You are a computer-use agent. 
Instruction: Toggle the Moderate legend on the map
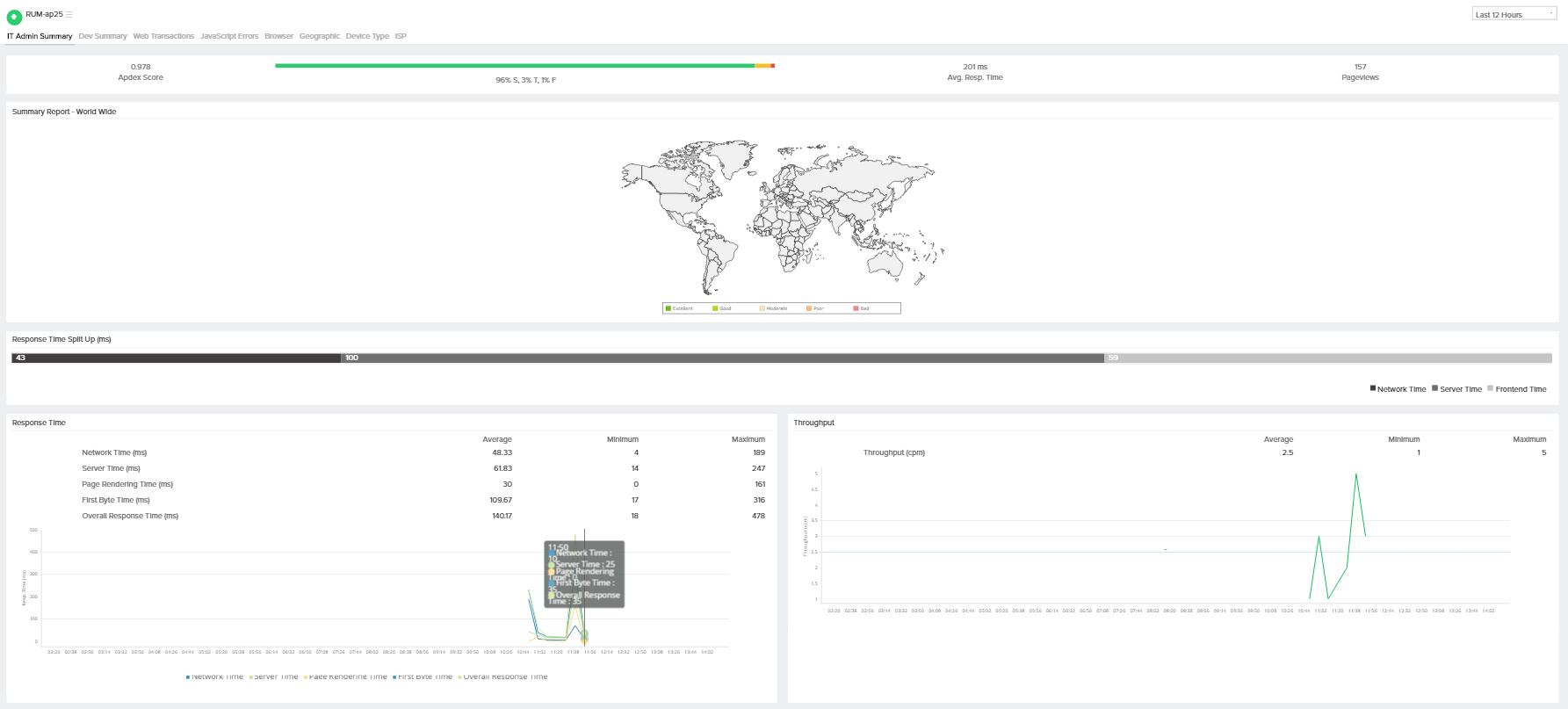(x=774, y=308)
